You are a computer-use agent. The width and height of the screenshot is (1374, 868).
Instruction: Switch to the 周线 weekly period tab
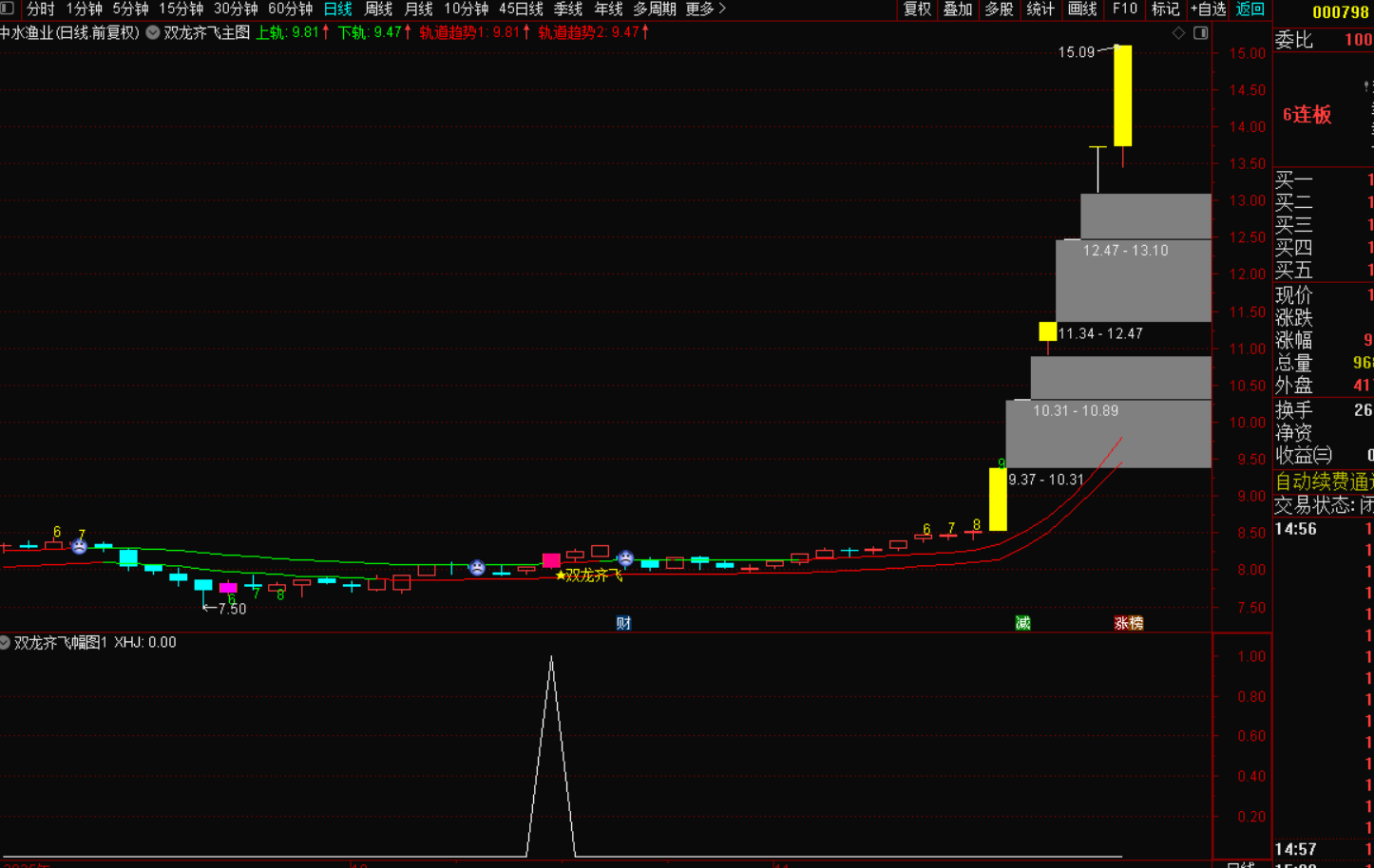[378, 9]
